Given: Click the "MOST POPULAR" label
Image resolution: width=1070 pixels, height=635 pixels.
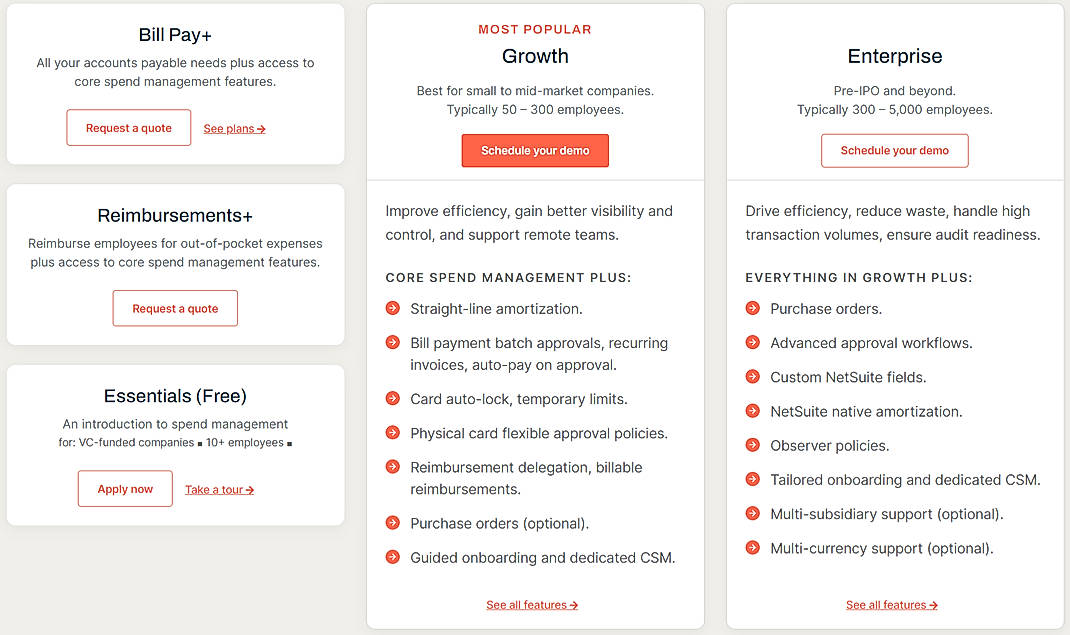Looking at the screenshot, I should coord(535,29).
